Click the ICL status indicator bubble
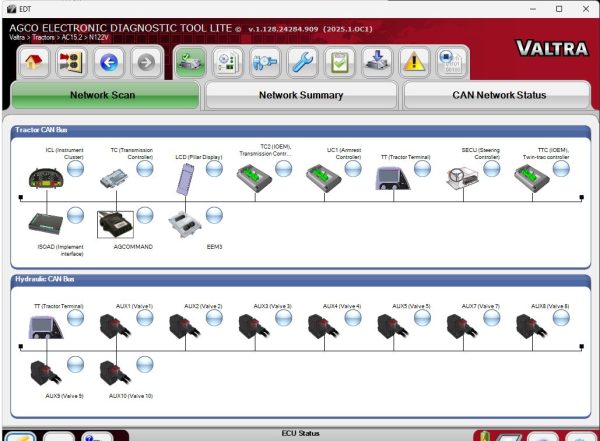Viewport: 600px width, 441px height. click(75, 168)
